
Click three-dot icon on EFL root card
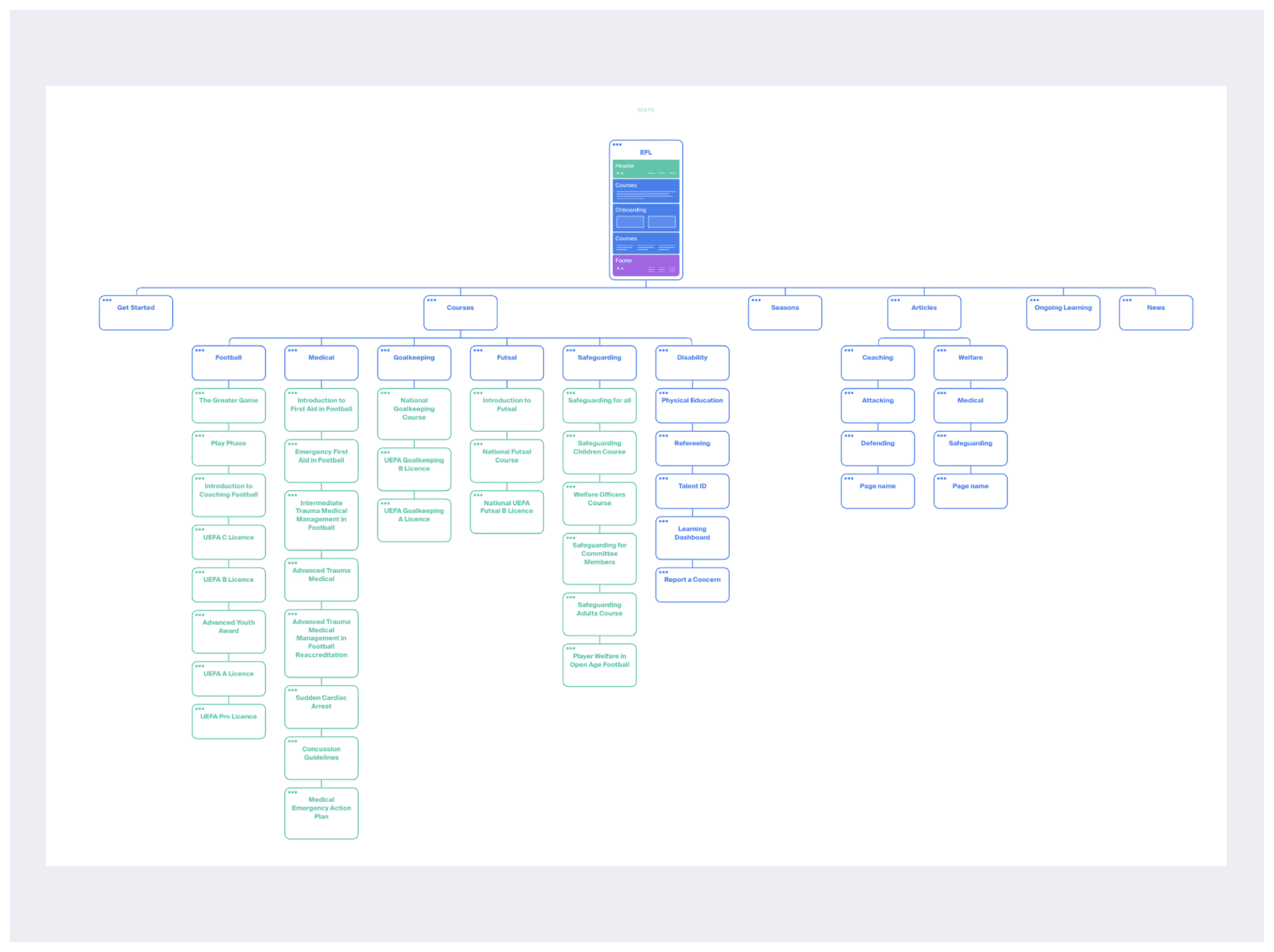(x=617, y=145)
